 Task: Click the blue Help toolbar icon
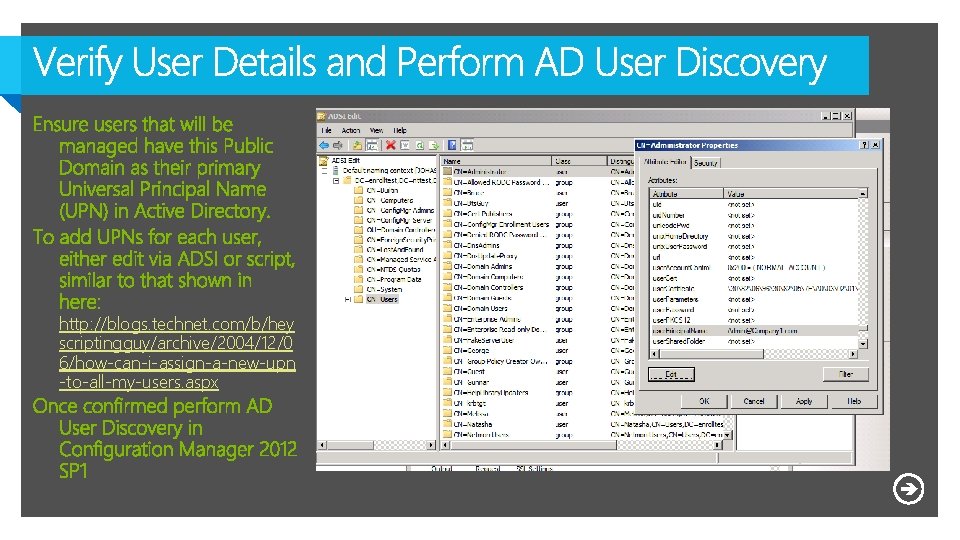pyautogui.click(x=452, y=145)
